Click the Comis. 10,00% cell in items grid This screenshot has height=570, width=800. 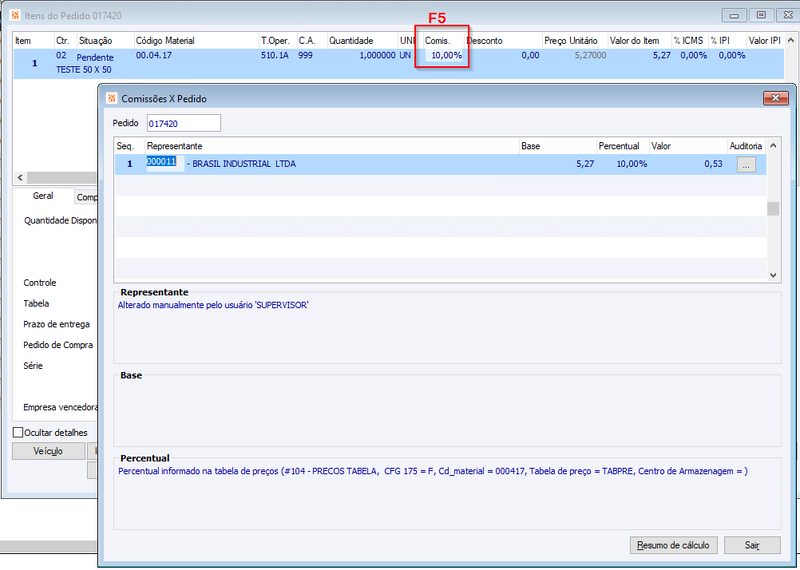(x=444, y=55)
